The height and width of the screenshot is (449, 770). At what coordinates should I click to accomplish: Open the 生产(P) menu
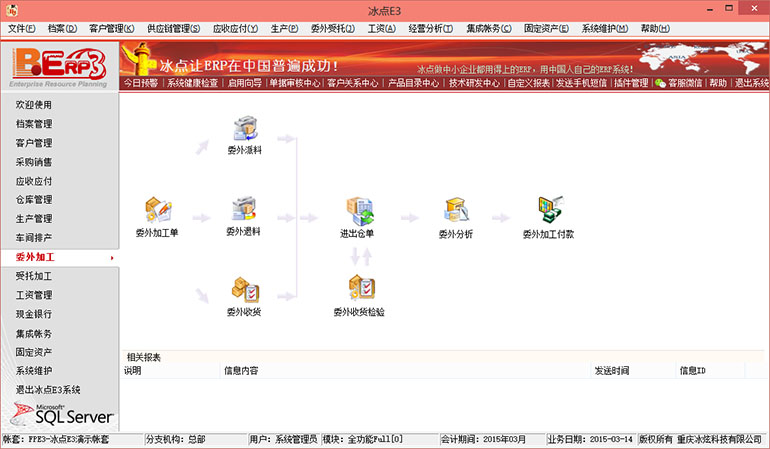pyautogui.click(x=284, y=28)
